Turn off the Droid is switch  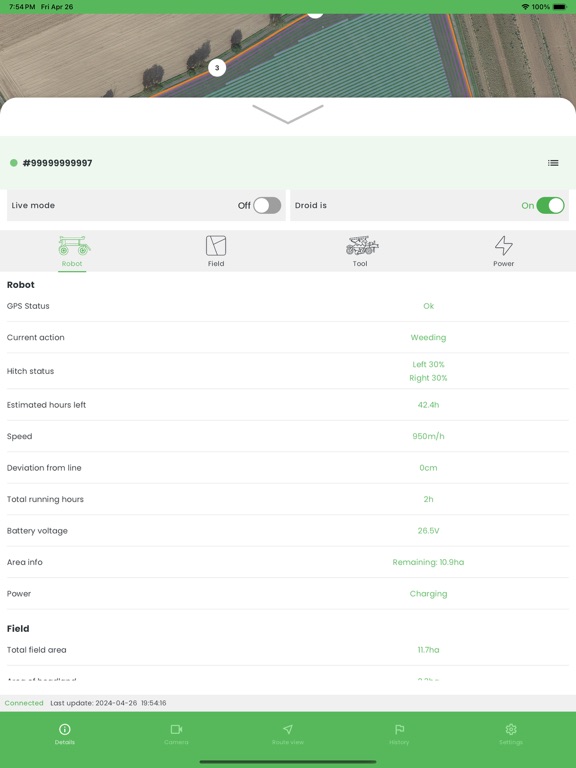pyautogui.click(x=550, y=206)
